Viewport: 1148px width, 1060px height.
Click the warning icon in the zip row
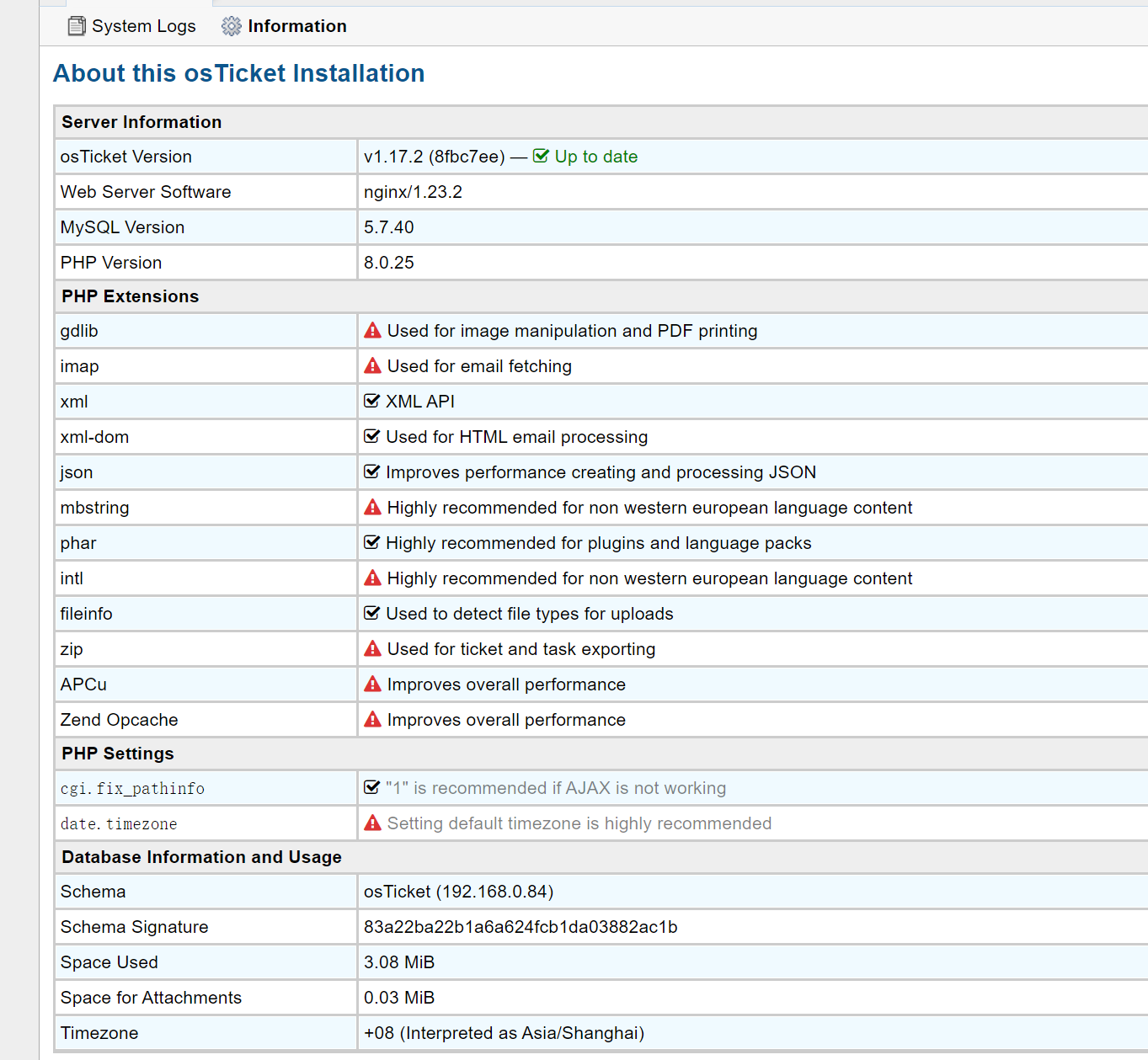(372, 649)
